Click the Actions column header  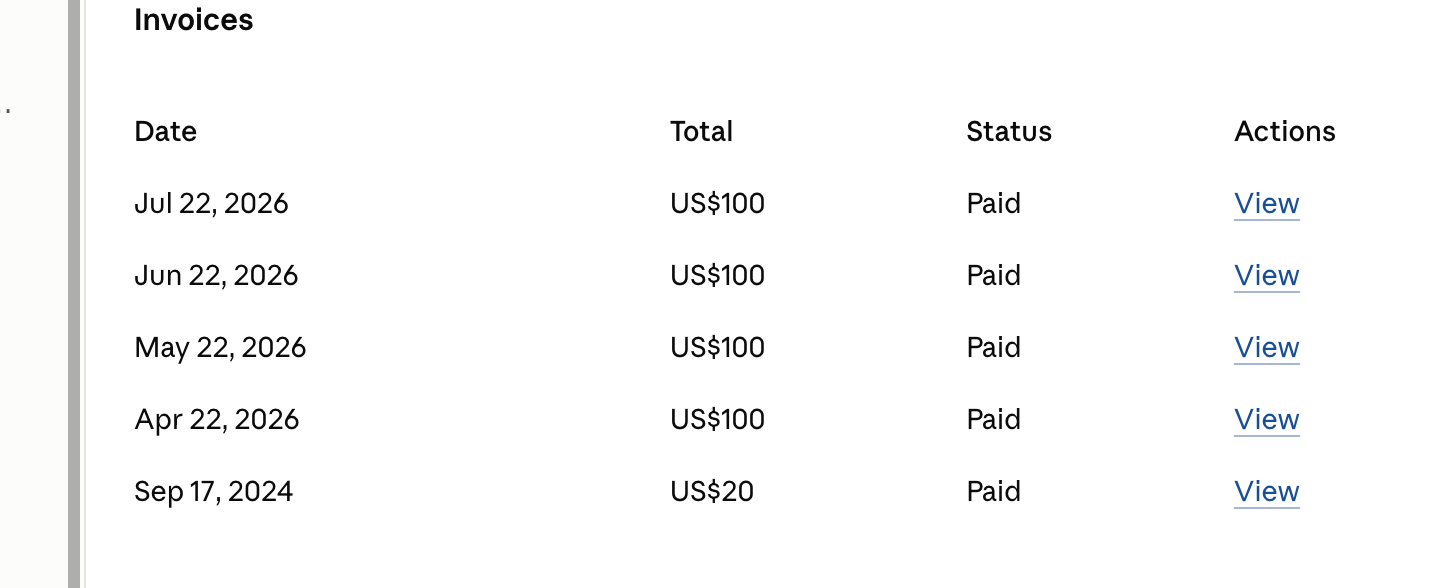click(1285, 132)
